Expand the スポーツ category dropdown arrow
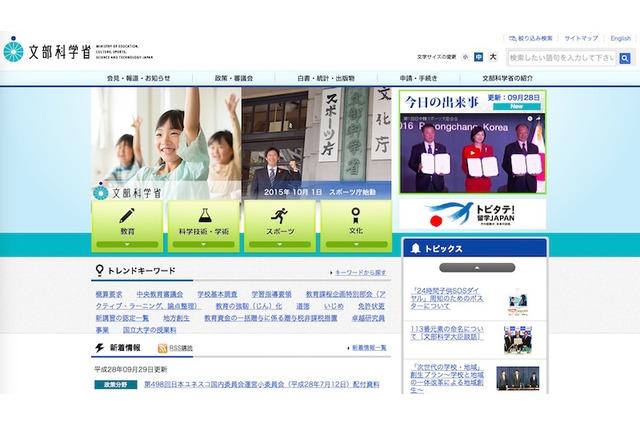 click(280, 244)
